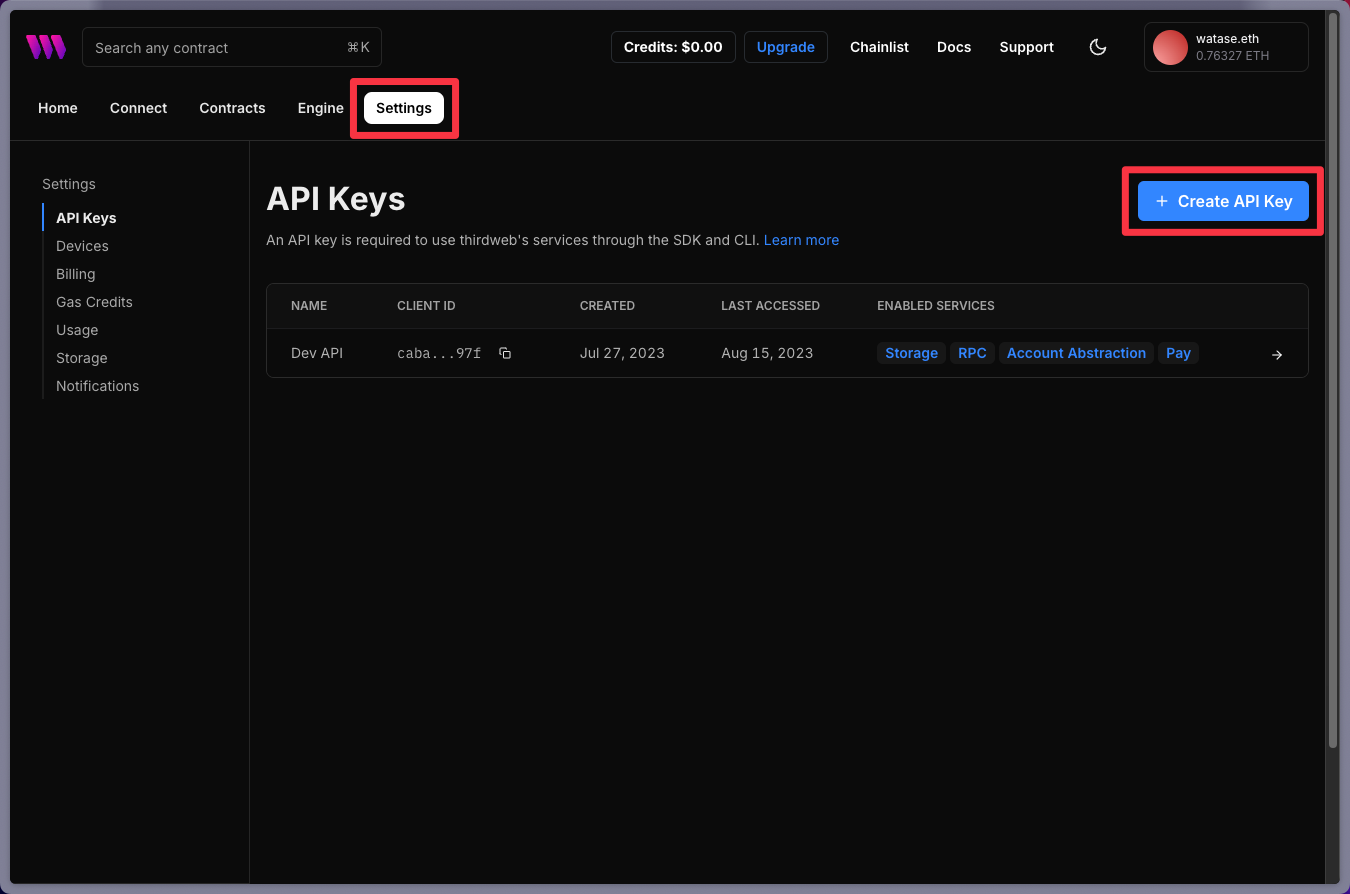Click the Storage service badge
The height and width of the screenshot is (894, 1350).
coord(911,353)
